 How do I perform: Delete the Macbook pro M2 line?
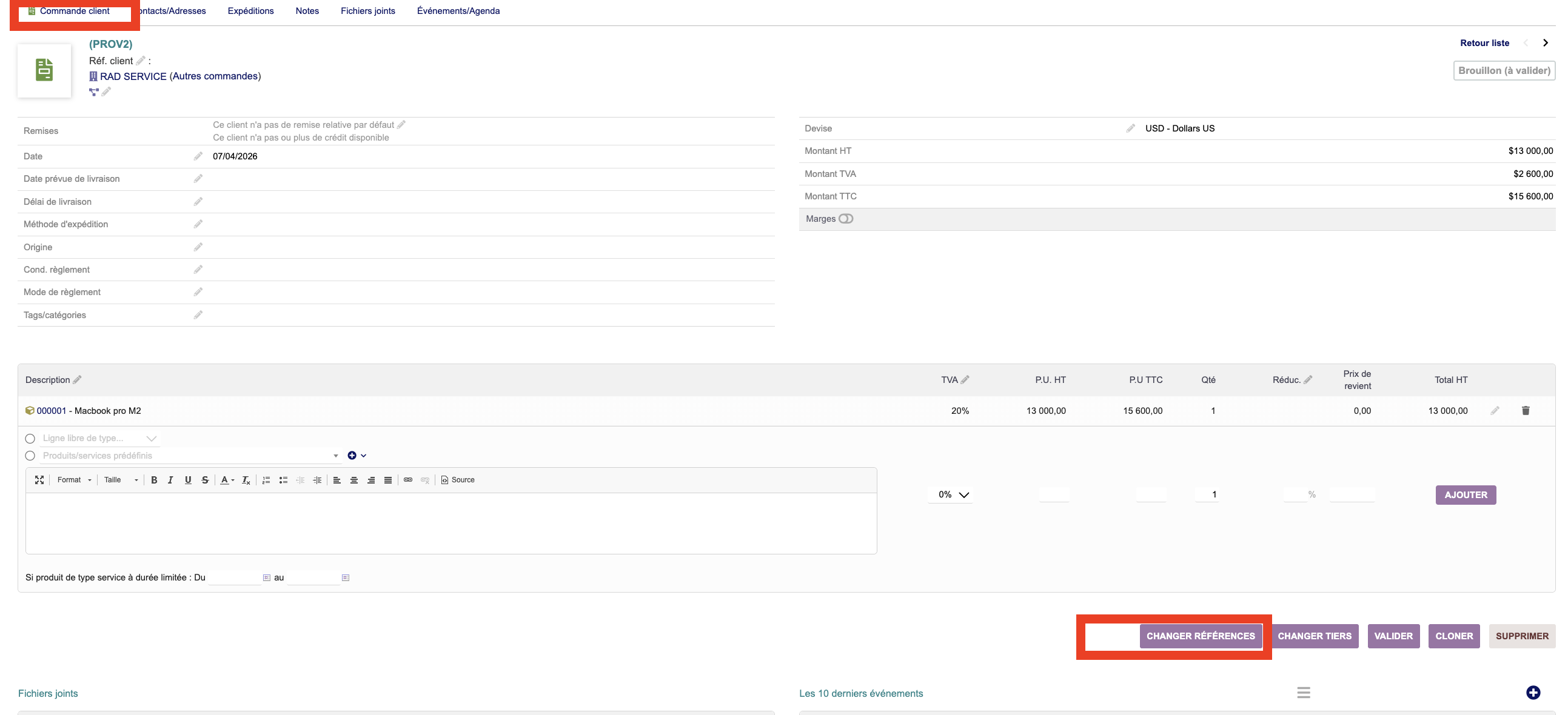(1526, 411)
